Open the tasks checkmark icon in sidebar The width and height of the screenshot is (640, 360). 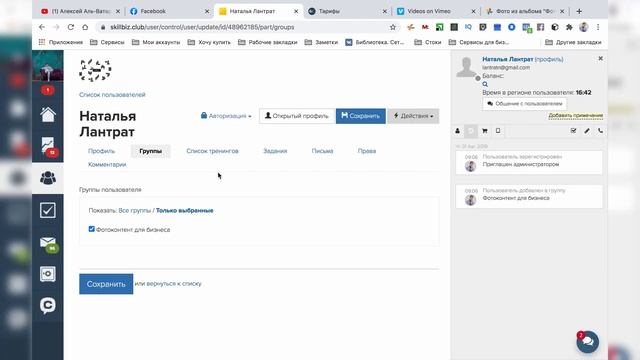(x=48, y=210)
